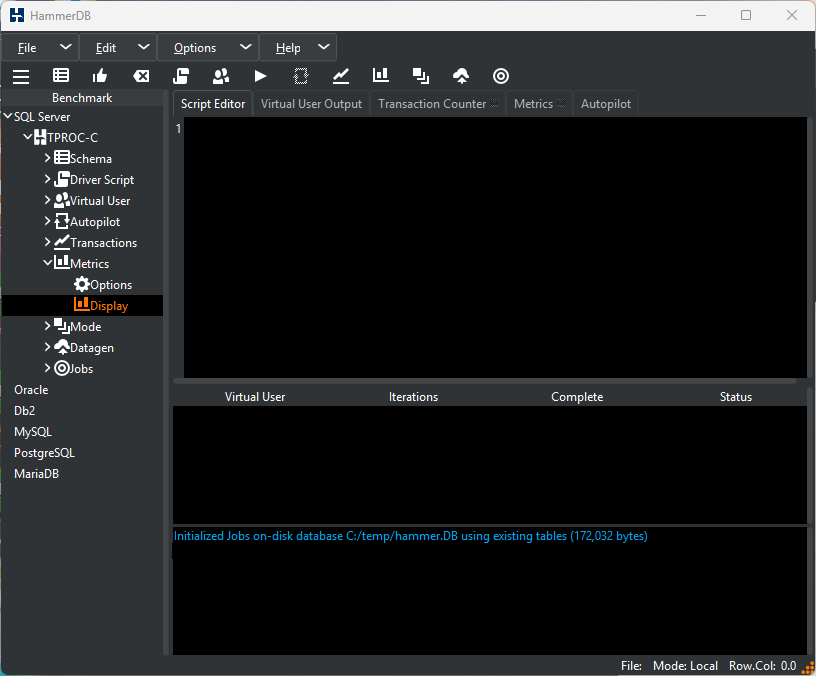
Task: Start Virtual Users with the play icon
Action: (260, 76)
